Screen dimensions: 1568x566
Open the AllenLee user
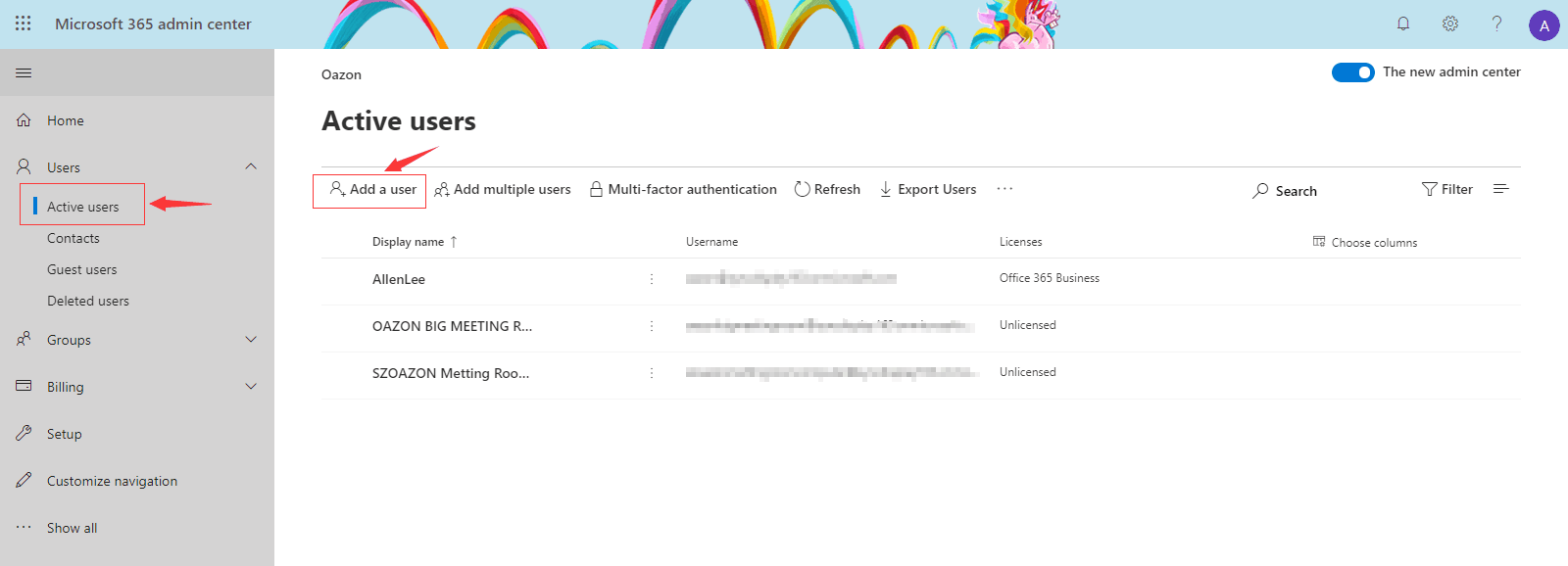(399, 279)
